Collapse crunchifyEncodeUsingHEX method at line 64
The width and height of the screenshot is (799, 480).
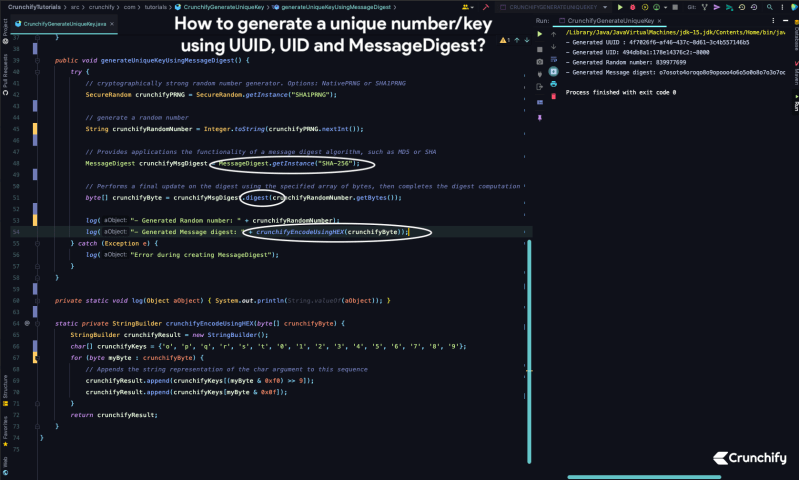point(37,324)
